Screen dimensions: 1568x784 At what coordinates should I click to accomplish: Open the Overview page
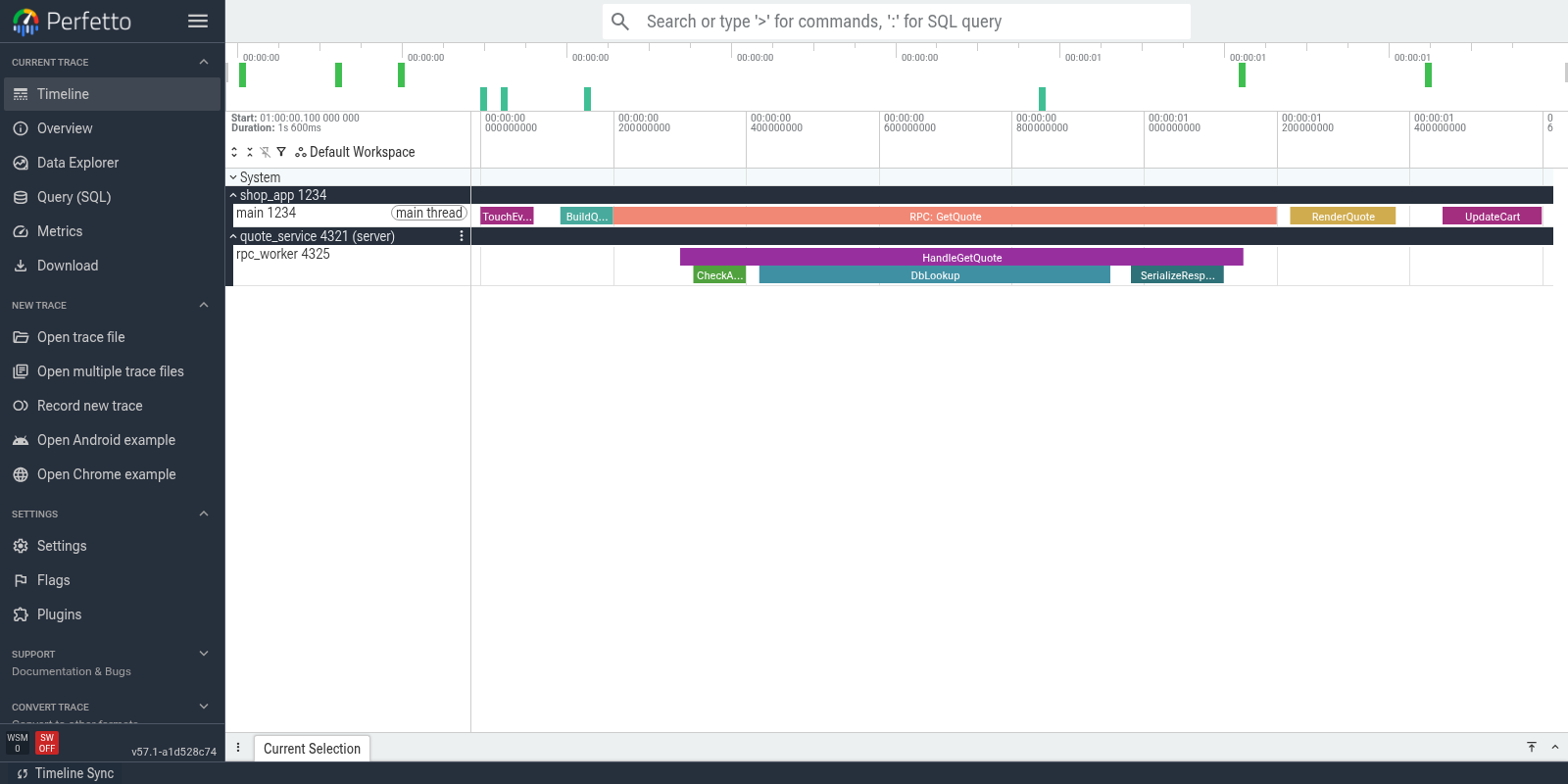(112, 128)
